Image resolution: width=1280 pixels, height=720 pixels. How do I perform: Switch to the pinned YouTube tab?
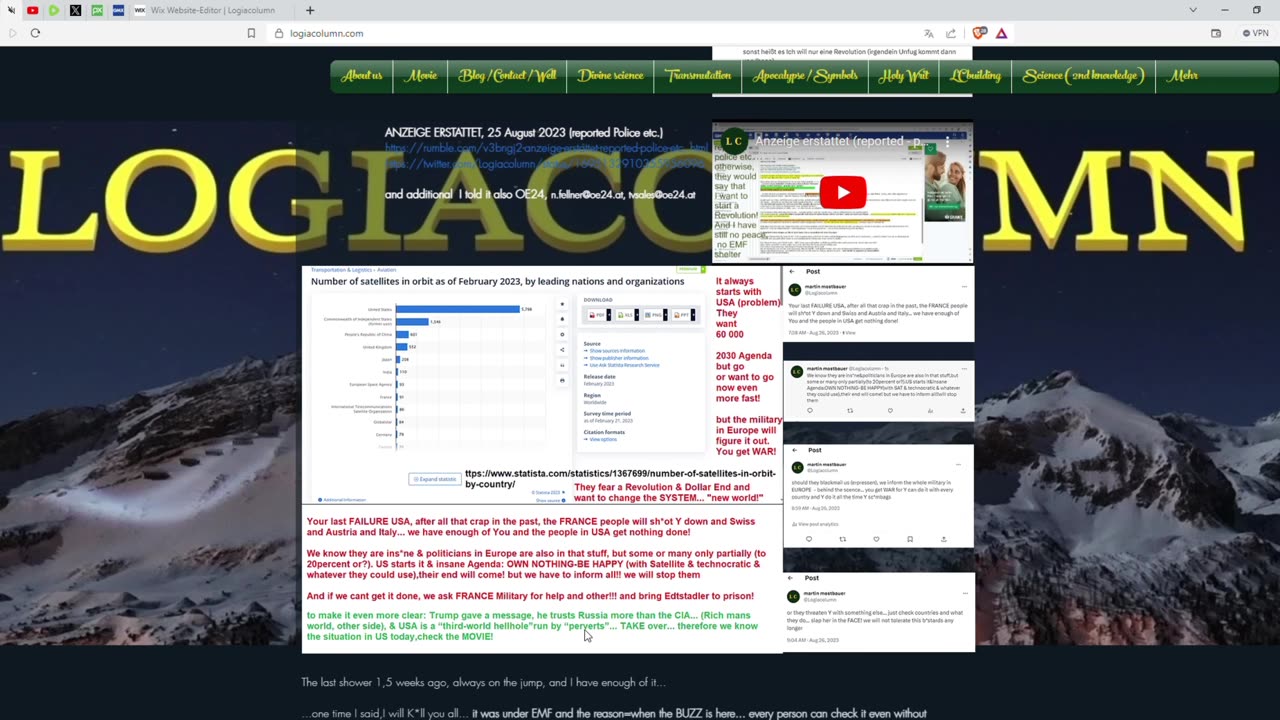coord(32,10)
